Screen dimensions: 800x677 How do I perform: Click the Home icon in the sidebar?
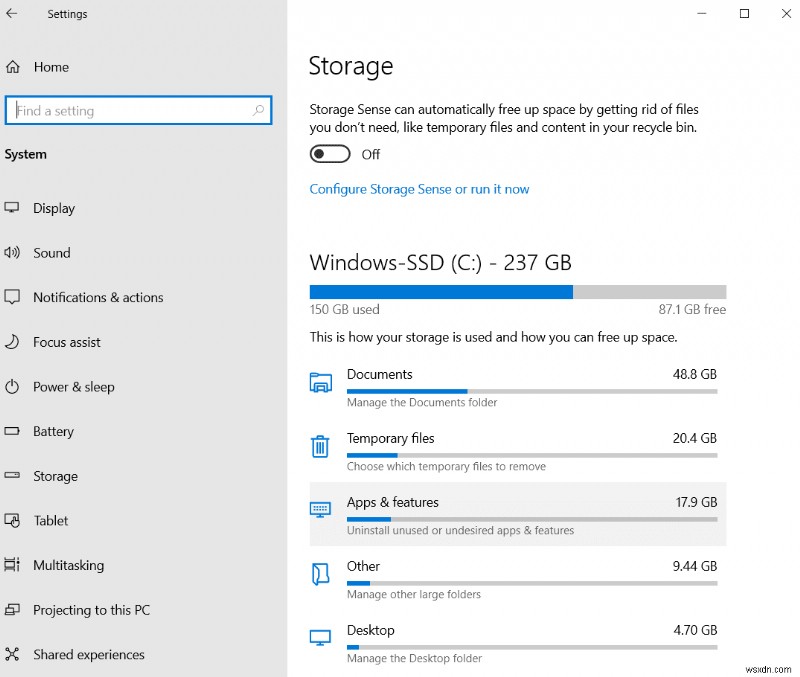pyautogui.click(x=13, y=67)
